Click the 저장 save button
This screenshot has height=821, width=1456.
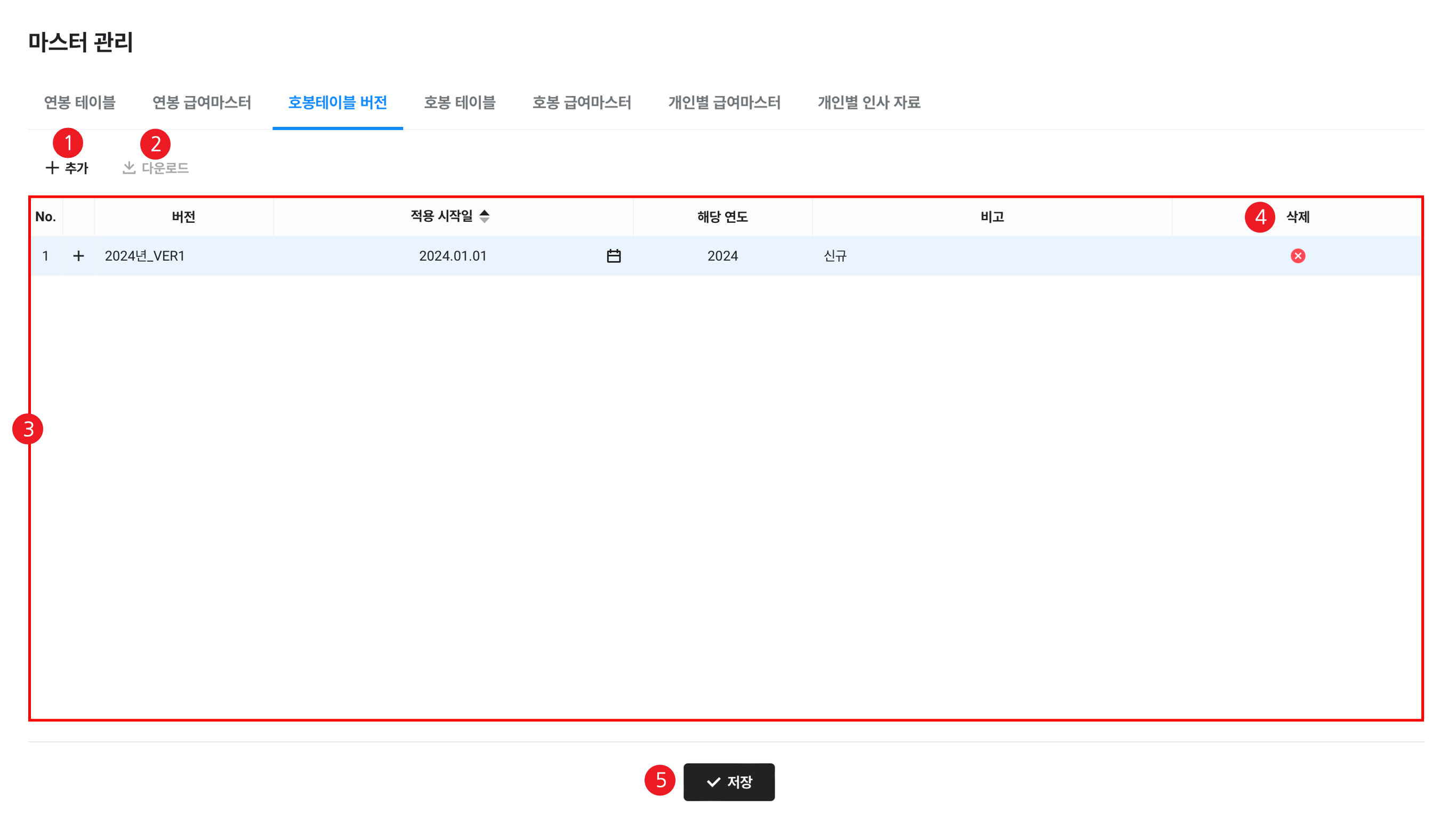pos(729,782)
